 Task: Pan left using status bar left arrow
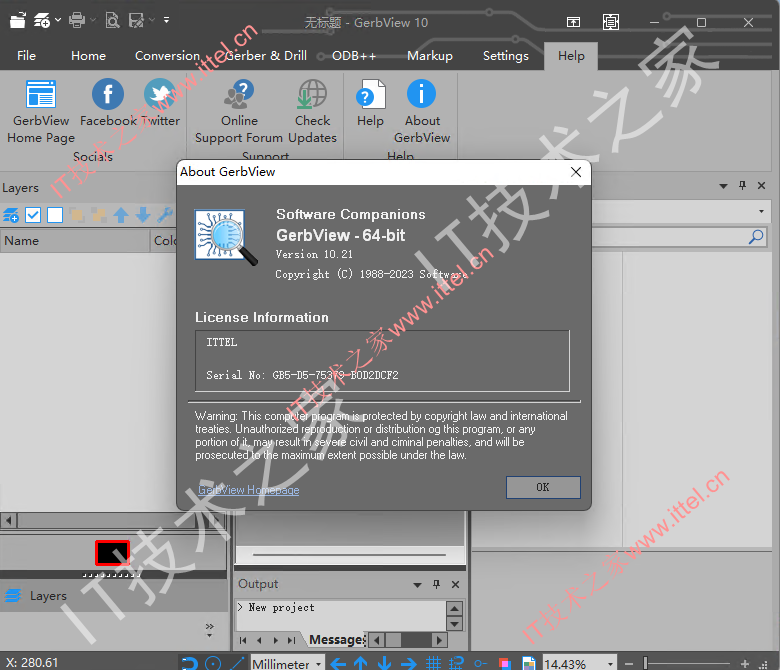point(338,663)
